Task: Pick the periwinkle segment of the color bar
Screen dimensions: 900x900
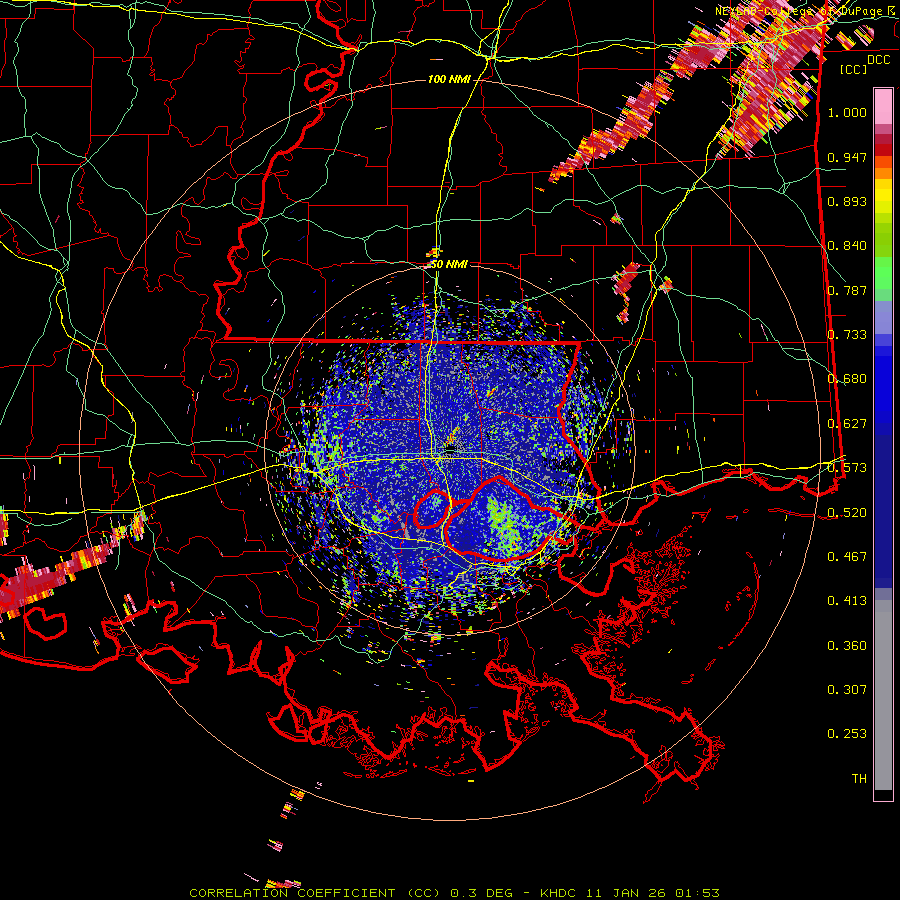Action: click(x=883, y=317)
